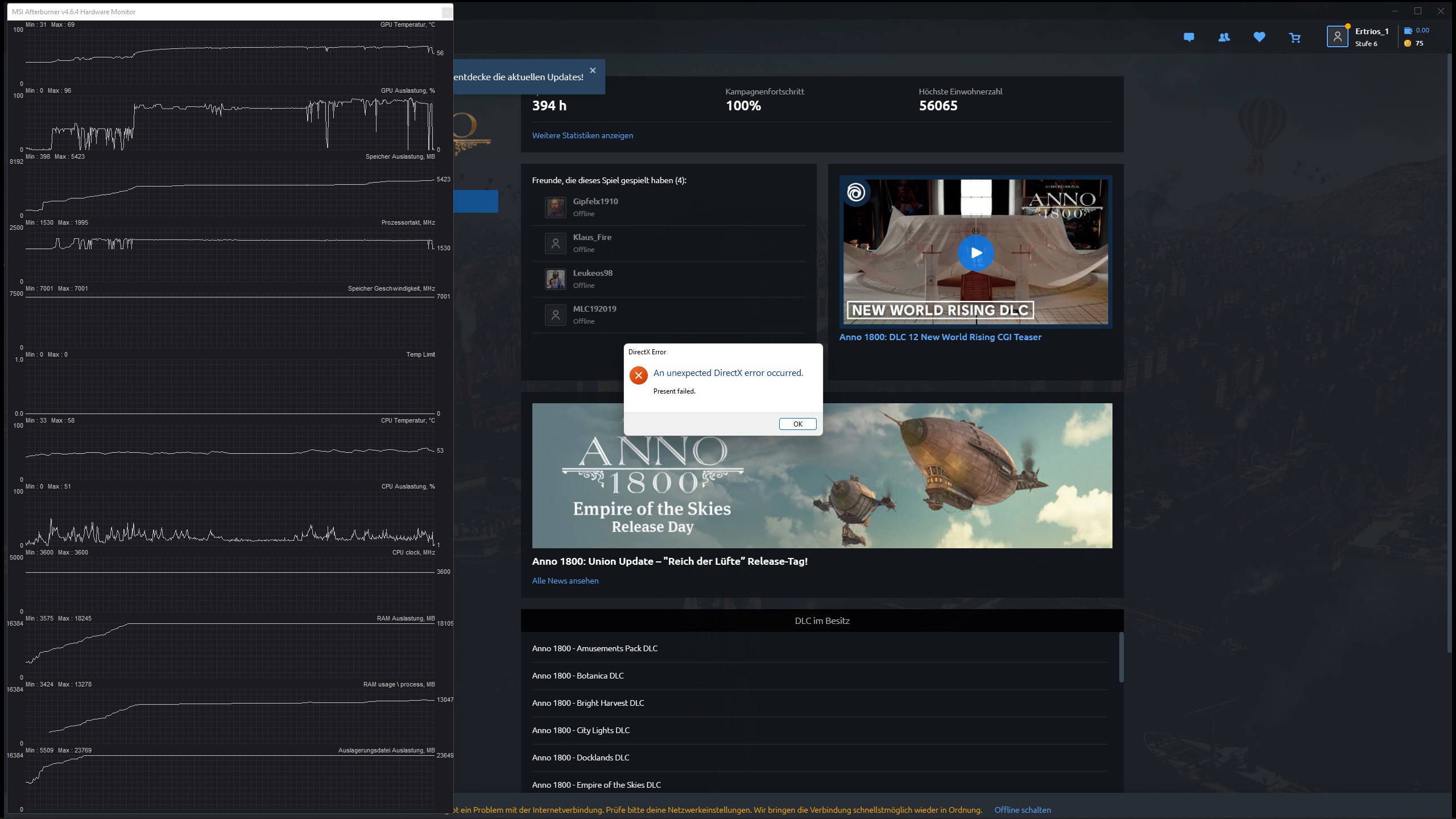
Task: Open the DLC 12 CGI Teaser title link
Action: tap(940, 337)
